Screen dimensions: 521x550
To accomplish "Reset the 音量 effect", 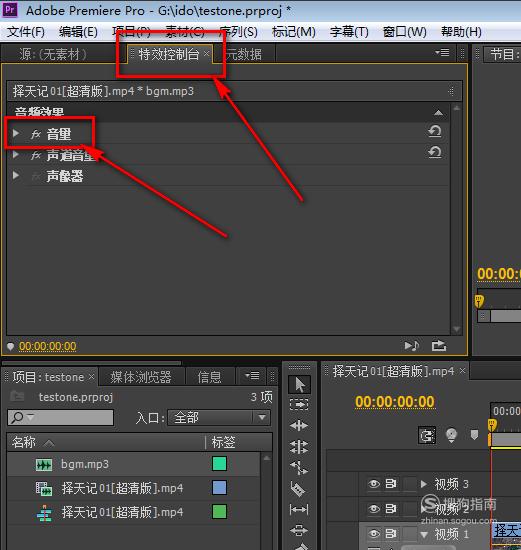I will coord(435,132).
